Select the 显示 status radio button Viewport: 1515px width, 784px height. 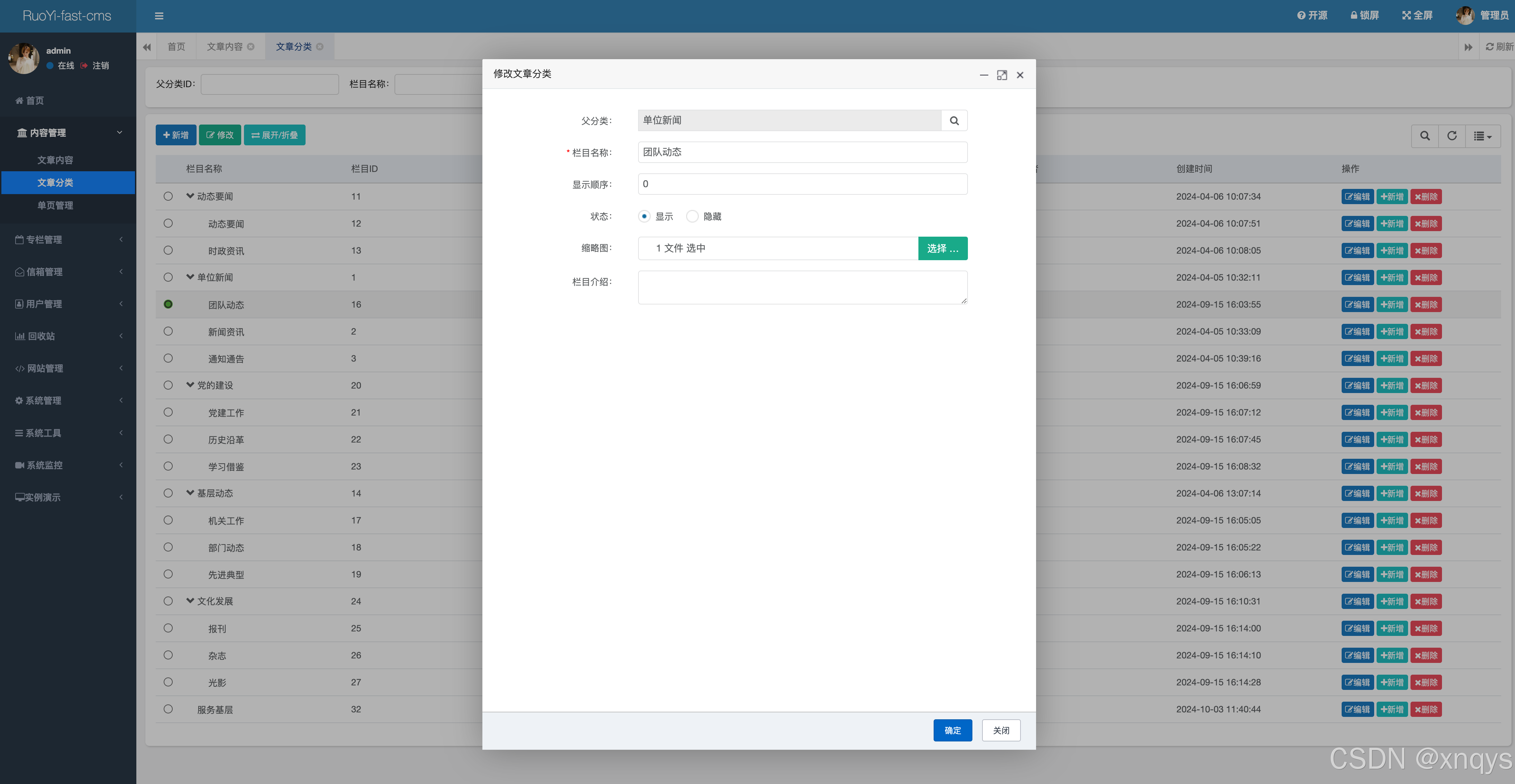click(x=644, y=217)
